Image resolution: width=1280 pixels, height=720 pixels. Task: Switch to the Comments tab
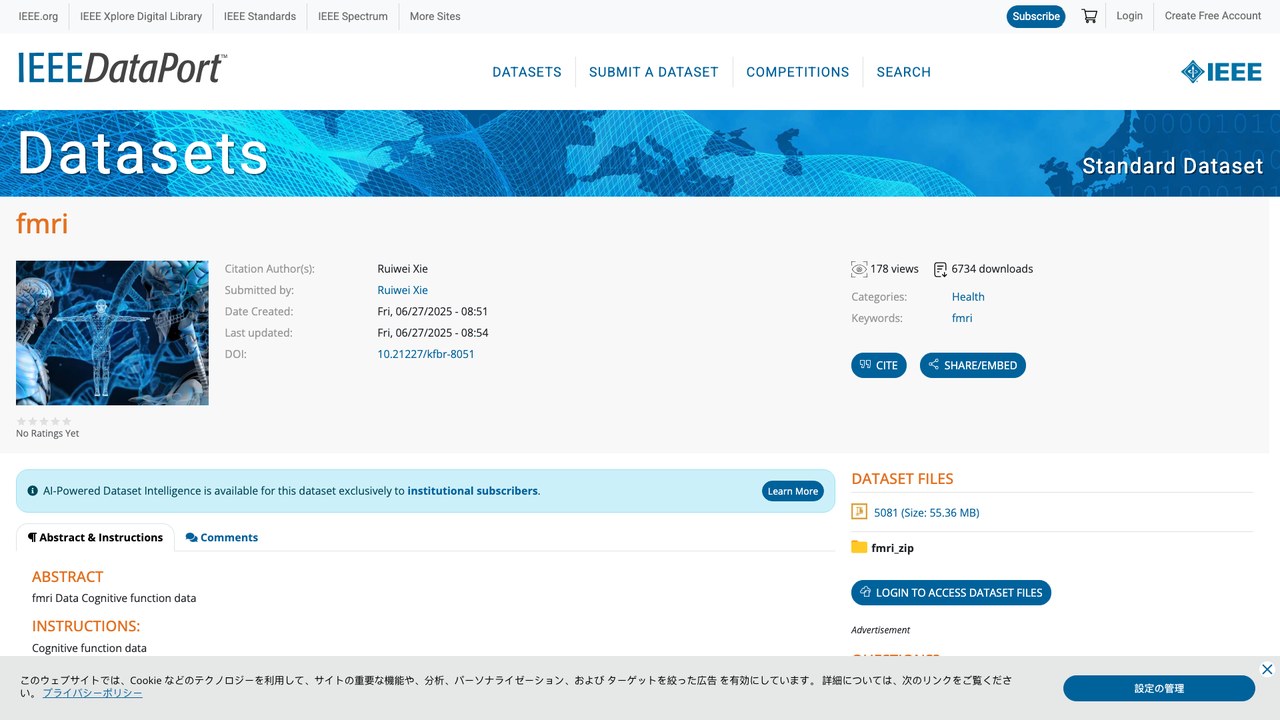click(222, 537)
